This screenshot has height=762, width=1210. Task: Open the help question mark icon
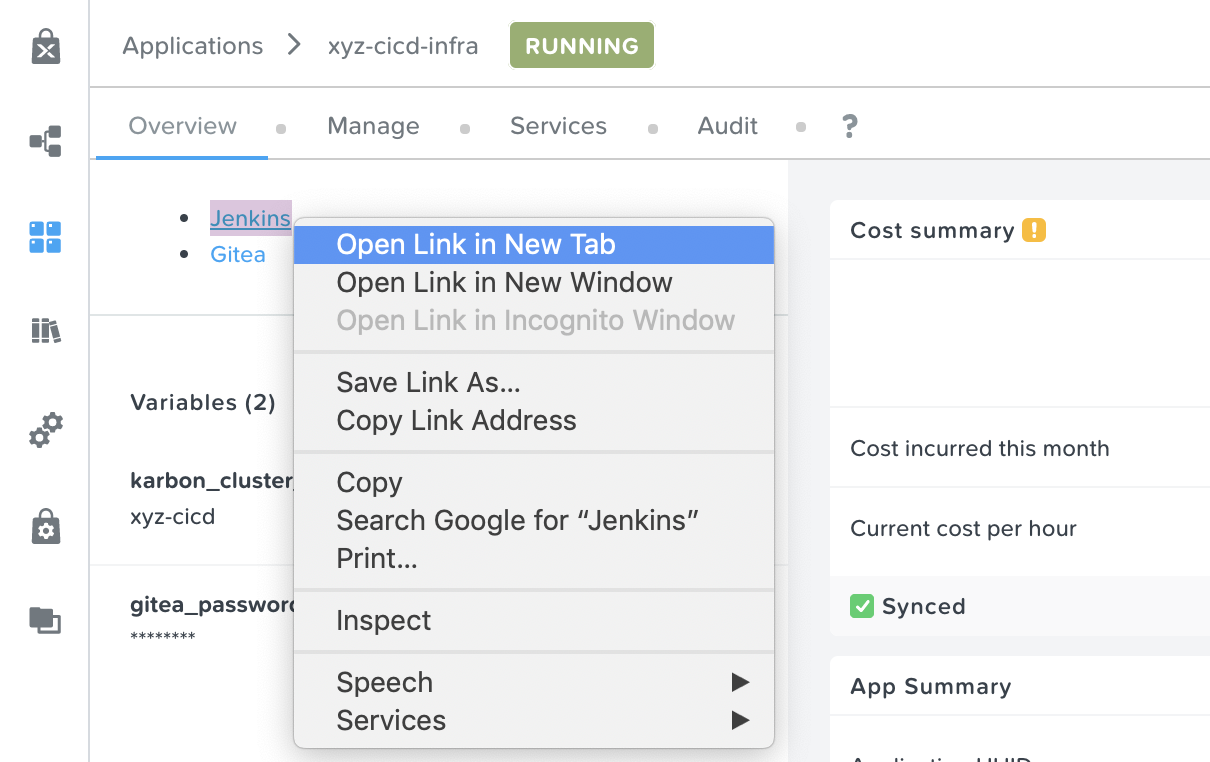point(850,126)
